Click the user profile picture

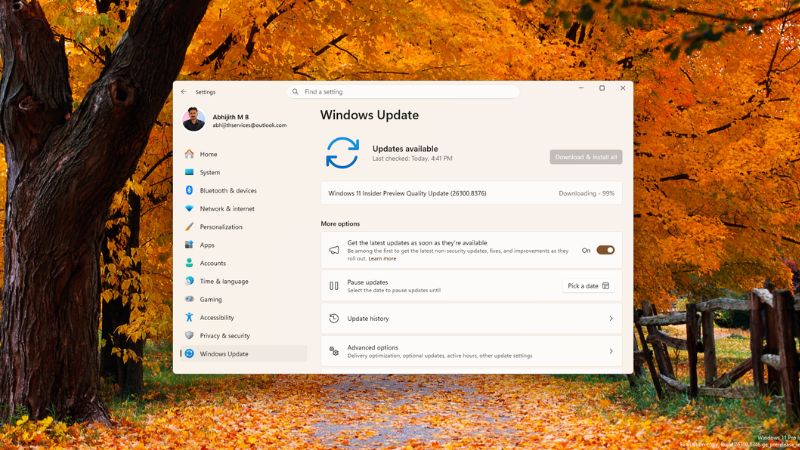pos(194,119)
